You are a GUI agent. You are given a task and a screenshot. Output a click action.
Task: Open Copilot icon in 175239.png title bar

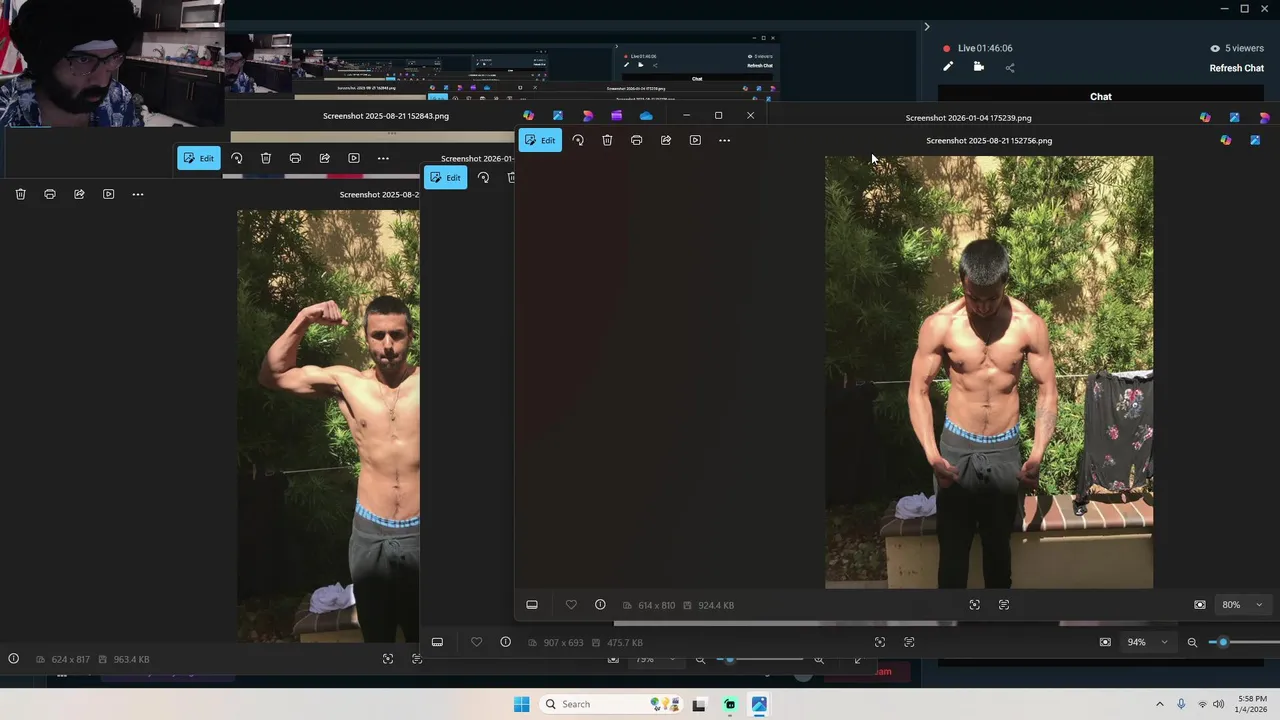pyautogui.click(x=1205, y=117)
